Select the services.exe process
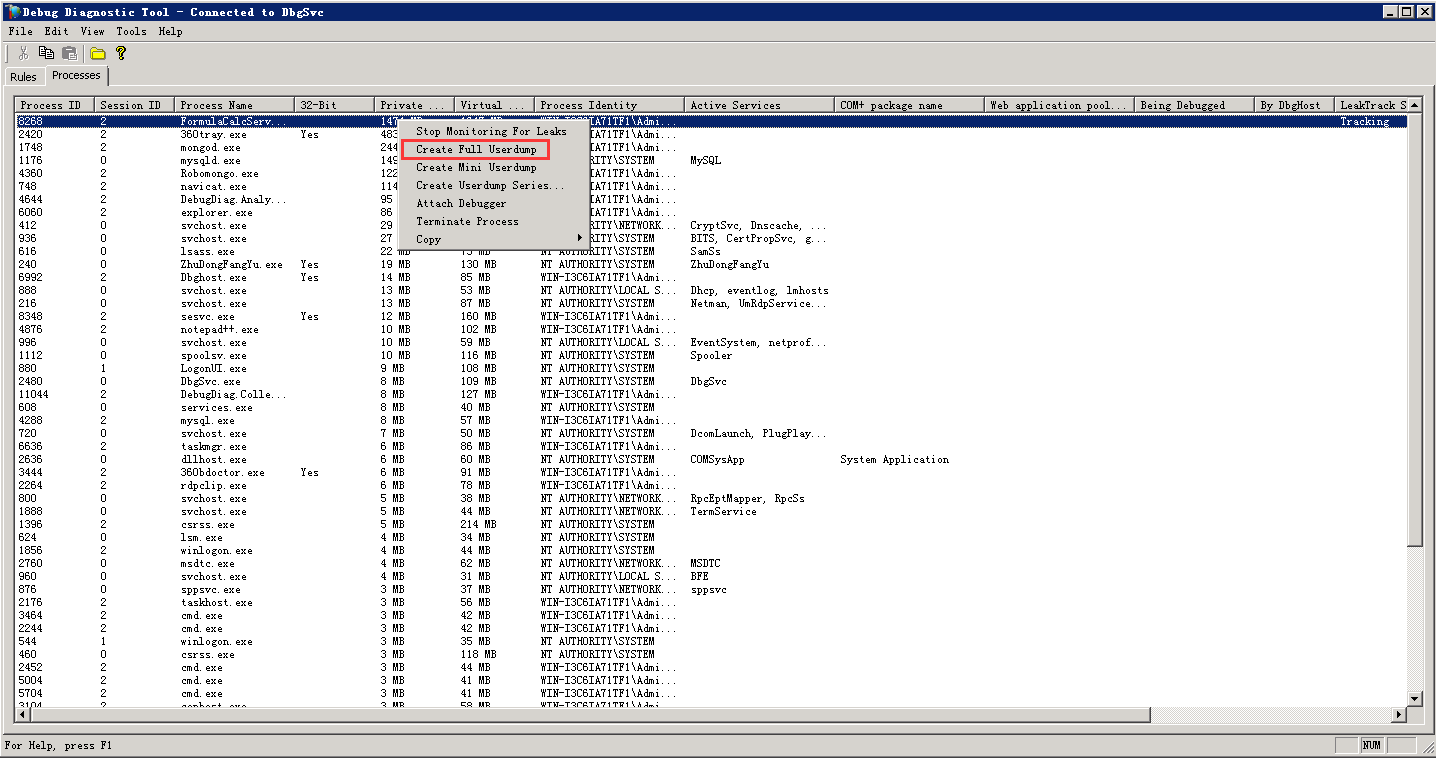The image size is (1436, 758). pyautogui.click(x=711, y=407)
